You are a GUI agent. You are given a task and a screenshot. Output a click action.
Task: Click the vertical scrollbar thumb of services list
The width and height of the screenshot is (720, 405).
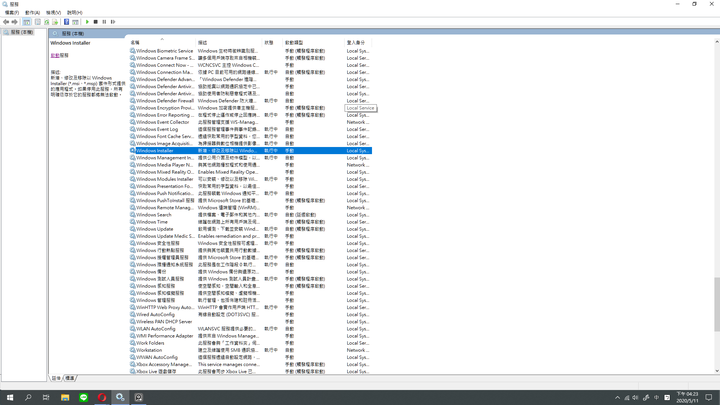coord(717,304)
